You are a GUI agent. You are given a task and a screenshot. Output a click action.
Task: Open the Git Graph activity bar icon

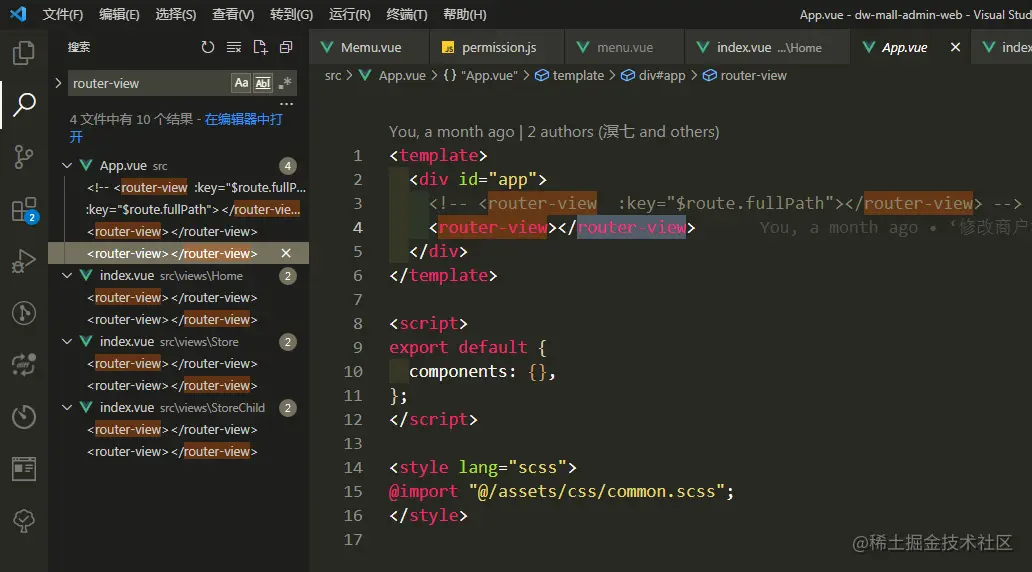pyautogui.click(x=24, y=313)
